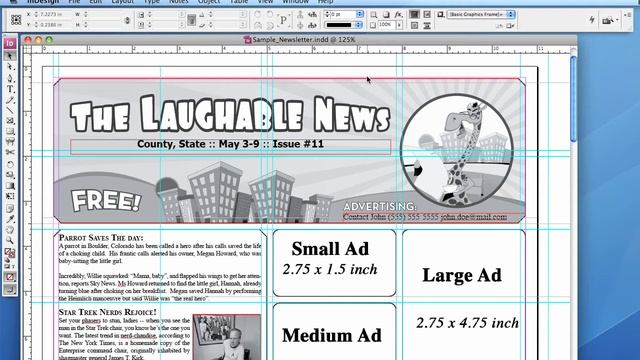This screenshot has height=360, width=640.
Task: Select the Small Ad frame
Action: pyautogui.click(x=334, y=263)
